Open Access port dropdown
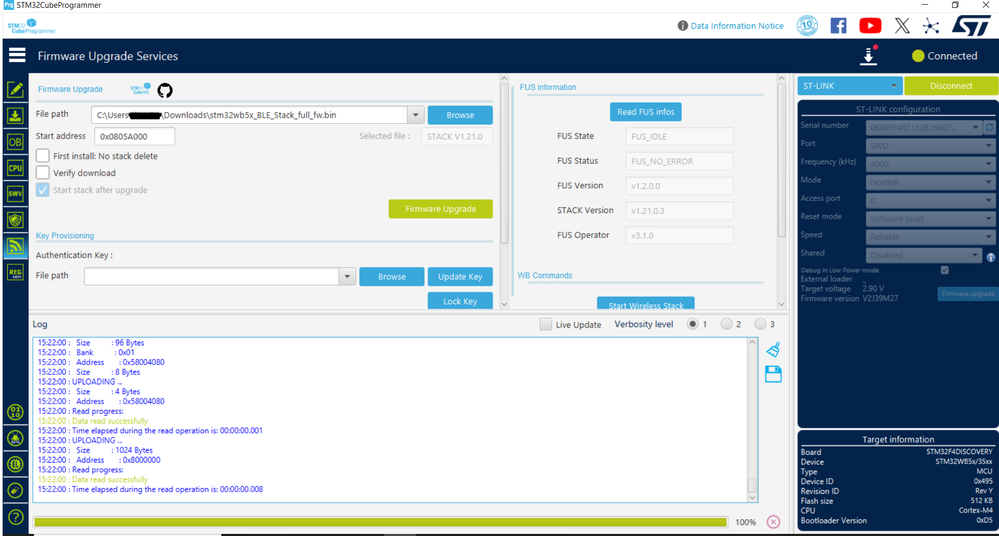This screenshot has width=999, height=536. pos(930,200)
